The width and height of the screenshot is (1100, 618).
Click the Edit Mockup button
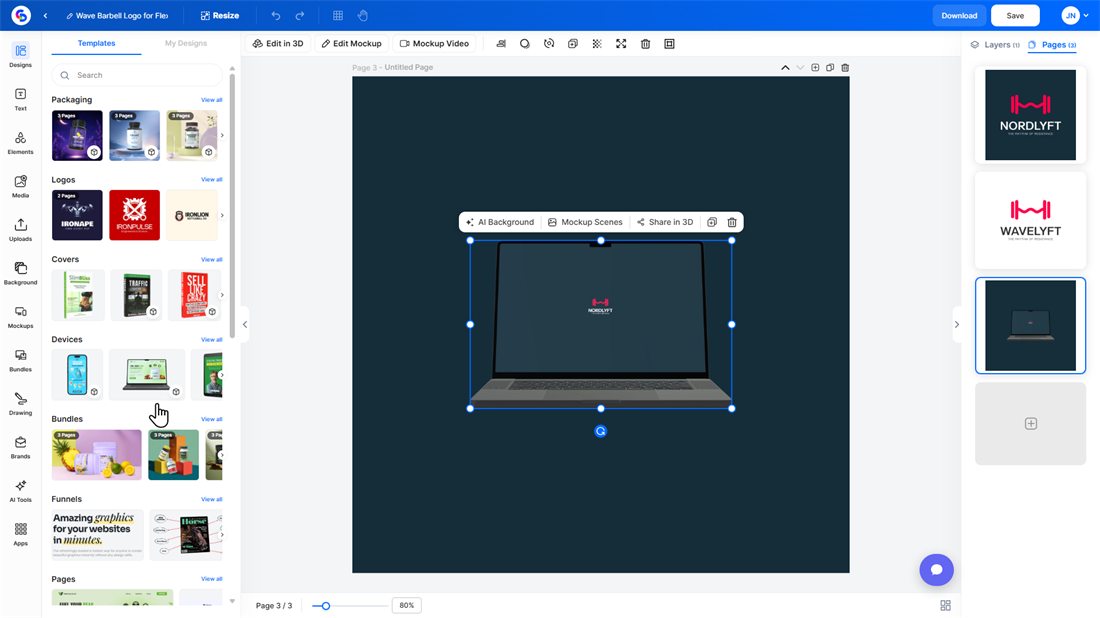coord(351,43)
